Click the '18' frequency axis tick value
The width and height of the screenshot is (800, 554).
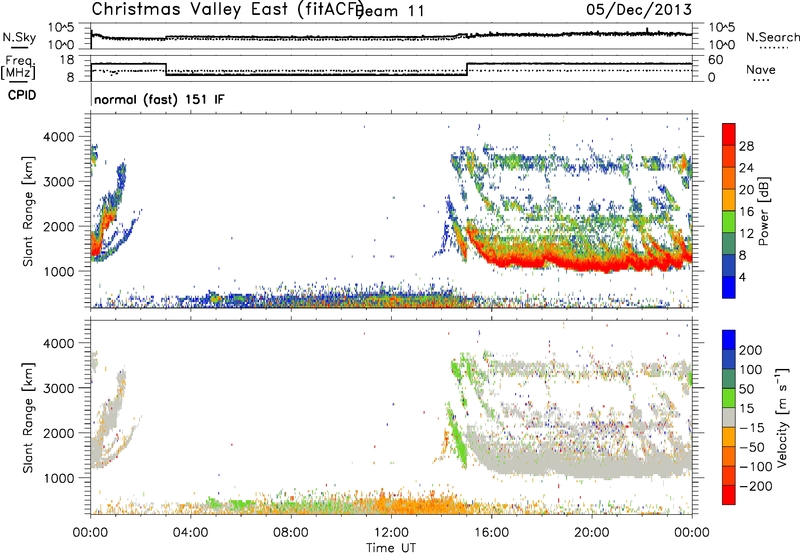pyautogui.click(x=67, y=60)
